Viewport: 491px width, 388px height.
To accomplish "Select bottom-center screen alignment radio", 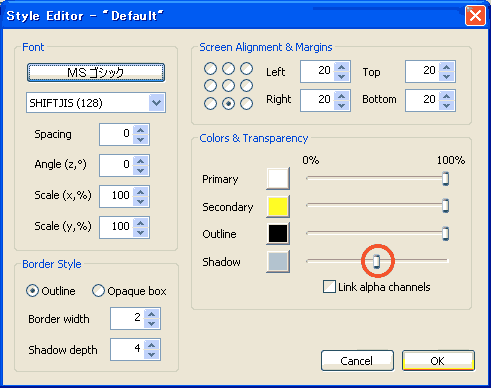I will [228, 104].
